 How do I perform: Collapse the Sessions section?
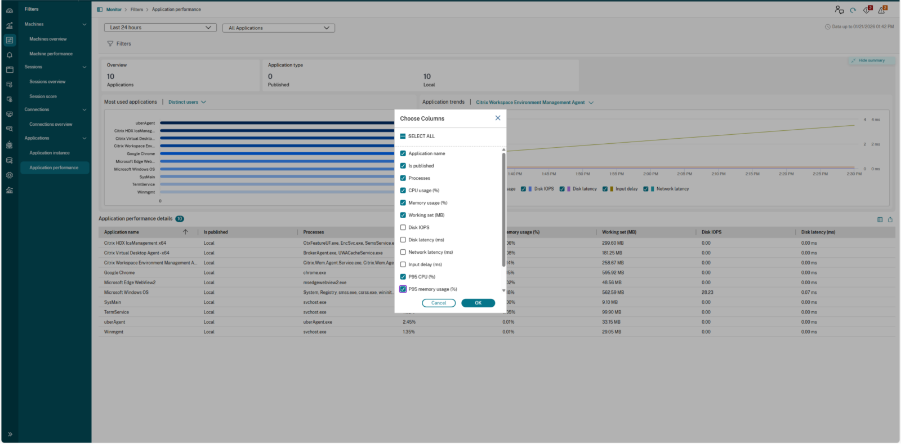85,67
